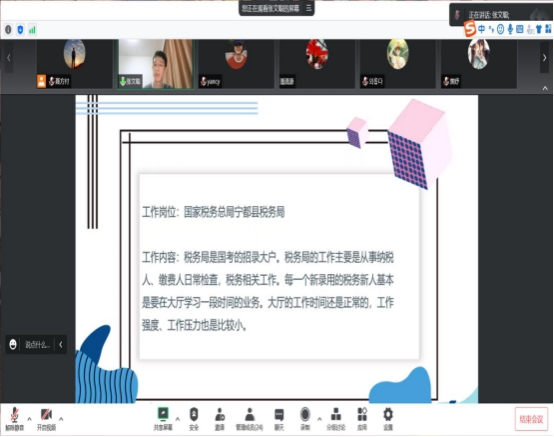Screen dimensions: 554x437
Task: Open menu in screen-viewing banner
Action: (308, 8)
